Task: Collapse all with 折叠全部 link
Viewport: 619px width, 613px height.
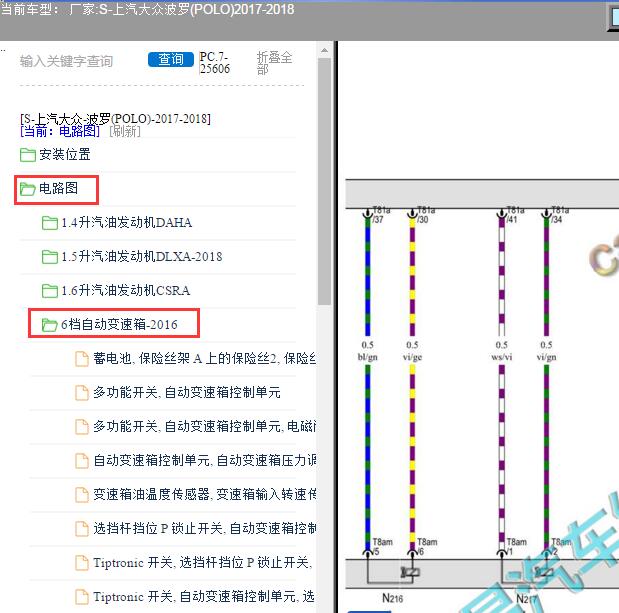Action: pyautogui.click(x=274, y=63)
